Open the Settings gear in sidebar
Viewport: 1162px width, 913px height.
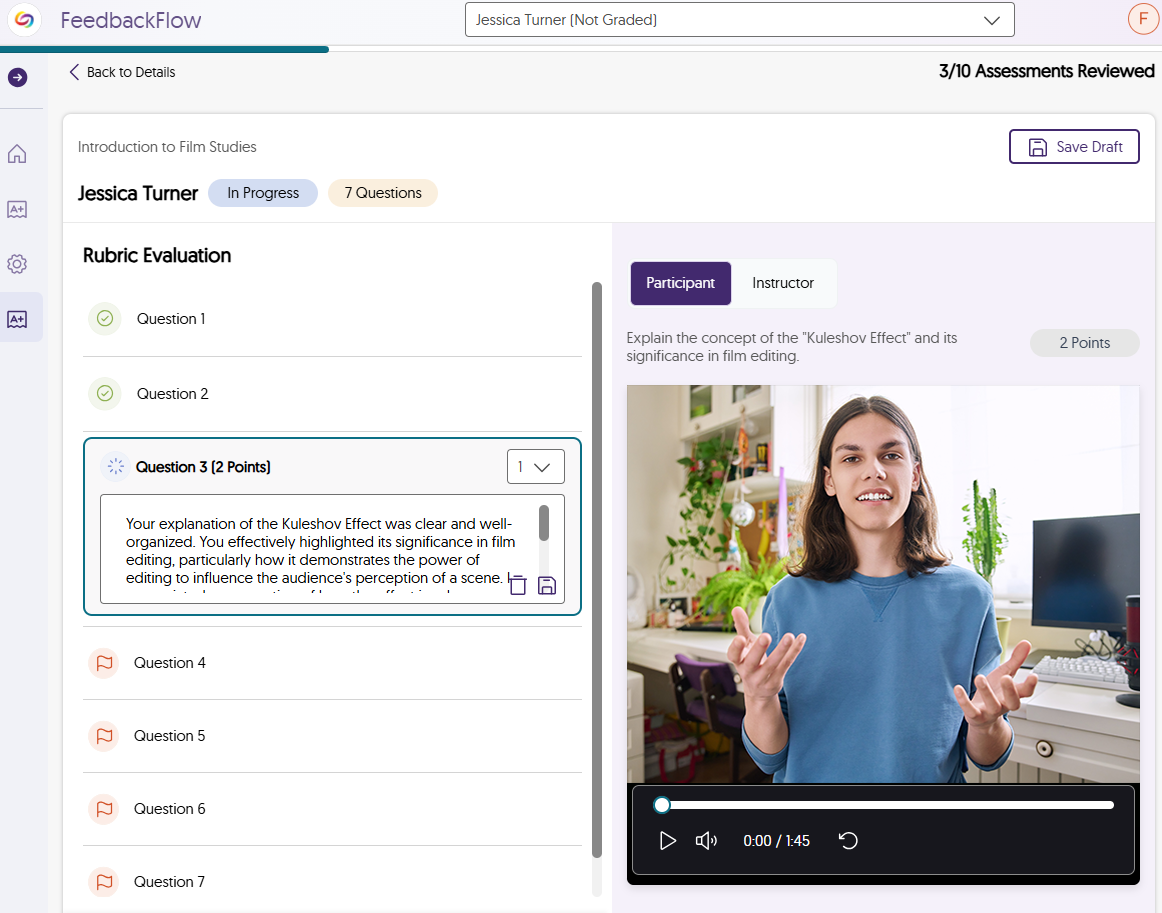(17, 264)
